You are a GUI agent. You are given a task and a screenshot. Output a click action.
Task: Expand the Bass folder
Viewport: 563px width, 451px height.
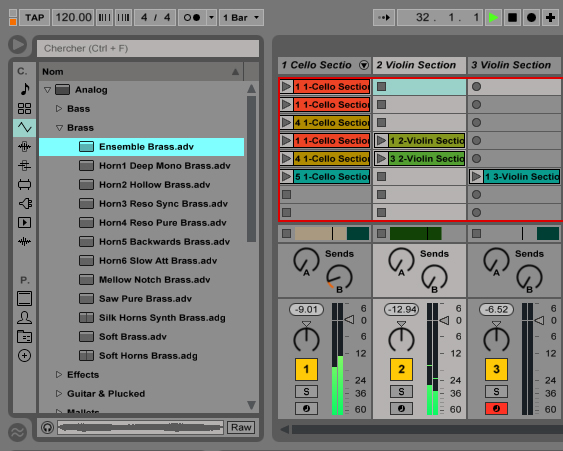pos(59,108)
